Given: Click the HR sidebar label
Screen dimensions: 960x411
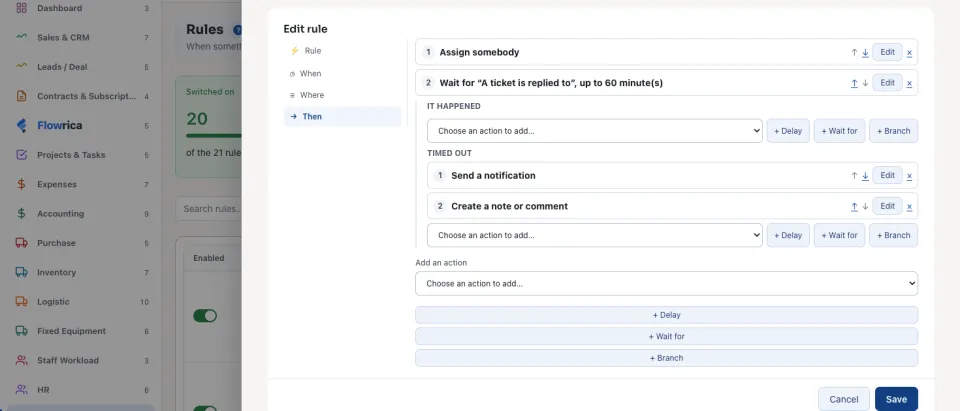Looking at the screenshot, I should [43, 390].
